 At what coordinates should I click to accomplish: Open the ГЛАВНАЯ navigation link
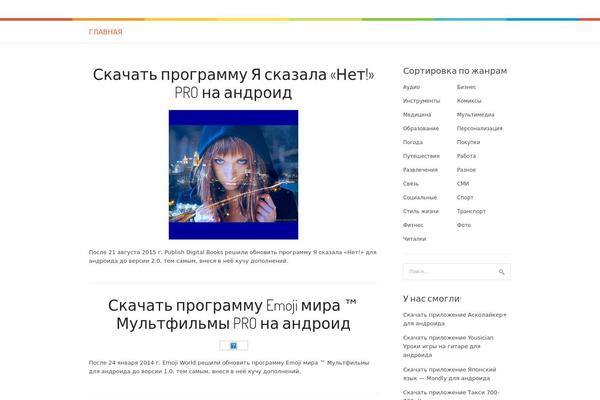coord(105,32)
